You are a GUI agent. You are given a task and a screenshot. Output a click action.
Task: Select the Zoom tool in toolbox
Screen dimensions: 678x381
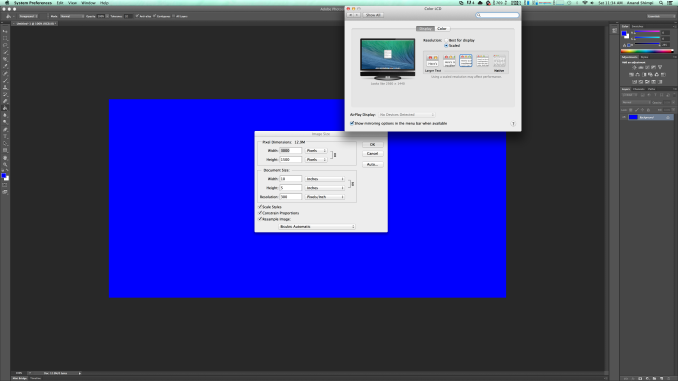click(x=5, y=165)
